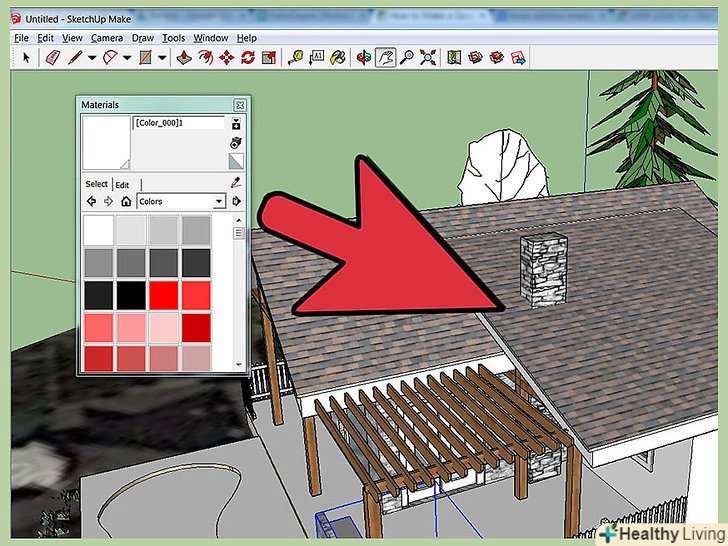
Task: Open the Help menu
Action: [x=247, y=38]
